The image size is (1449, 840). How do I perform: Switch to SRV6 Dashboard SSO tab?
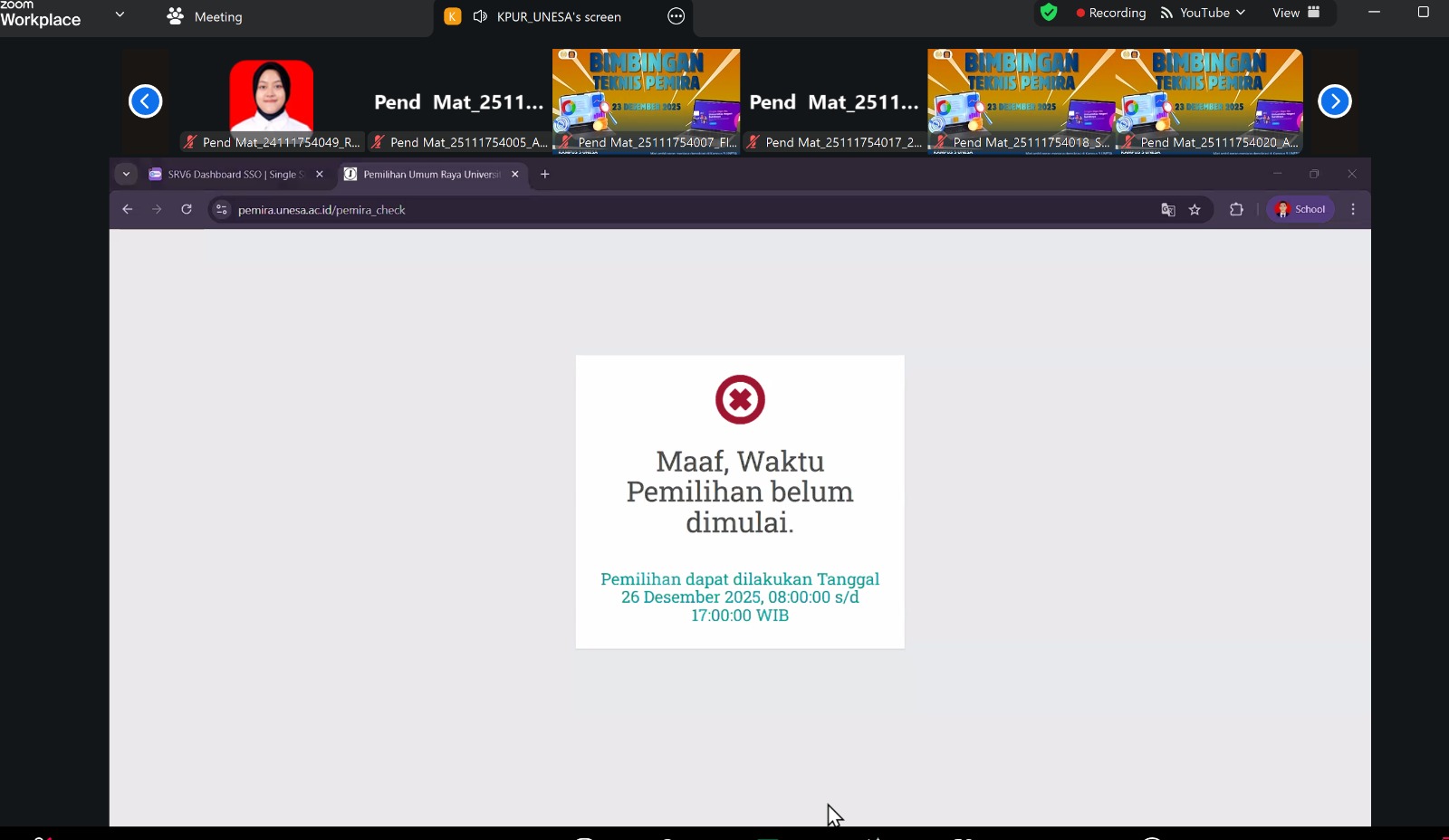pyautogui.click(x=231, y=175)
